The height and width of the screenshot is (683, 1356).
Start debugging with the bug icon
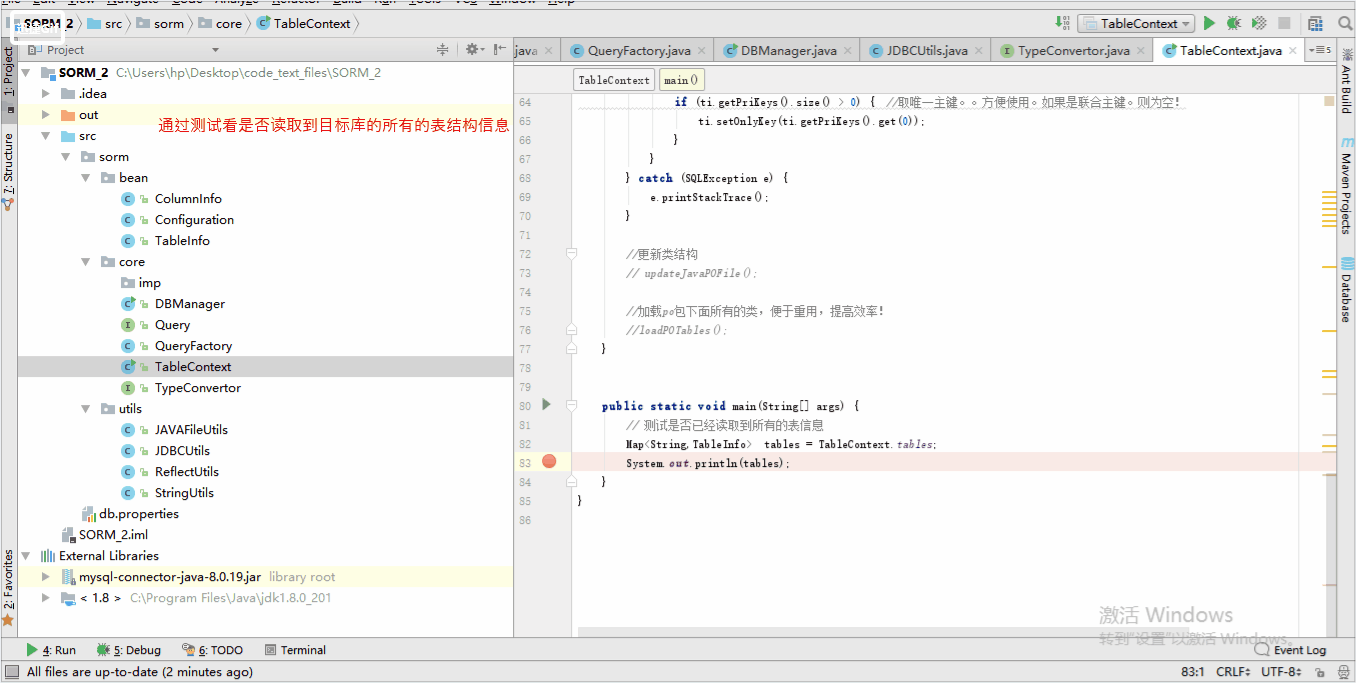(1234, 23)
